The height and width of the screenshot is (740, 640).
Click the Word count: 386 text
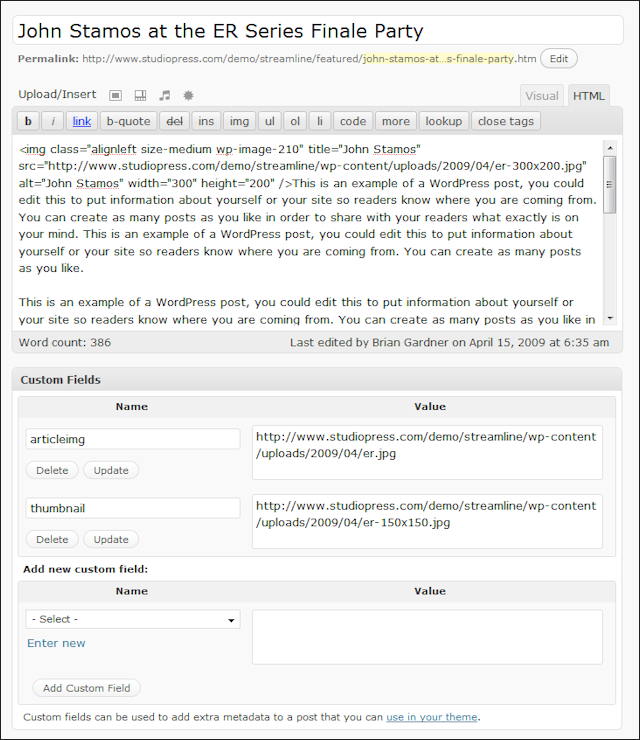tap(65, 343)
